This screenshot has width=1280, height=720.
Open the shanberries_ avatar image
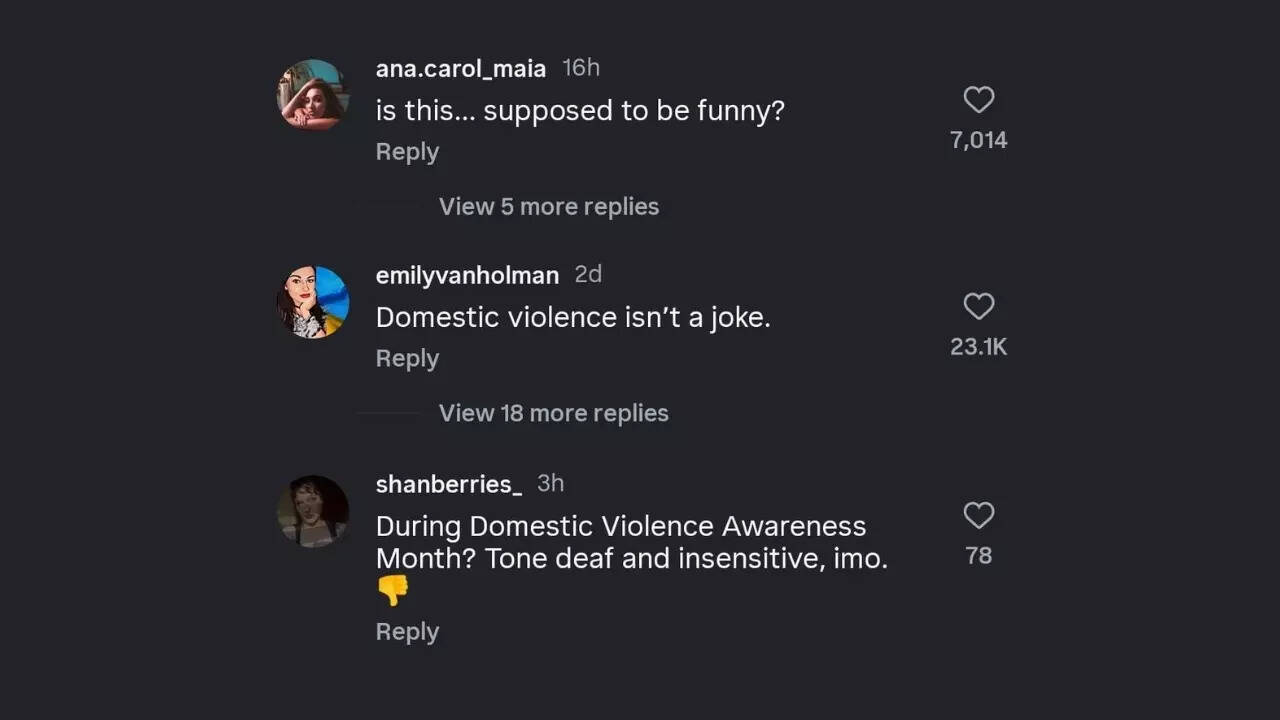point(313,511)
